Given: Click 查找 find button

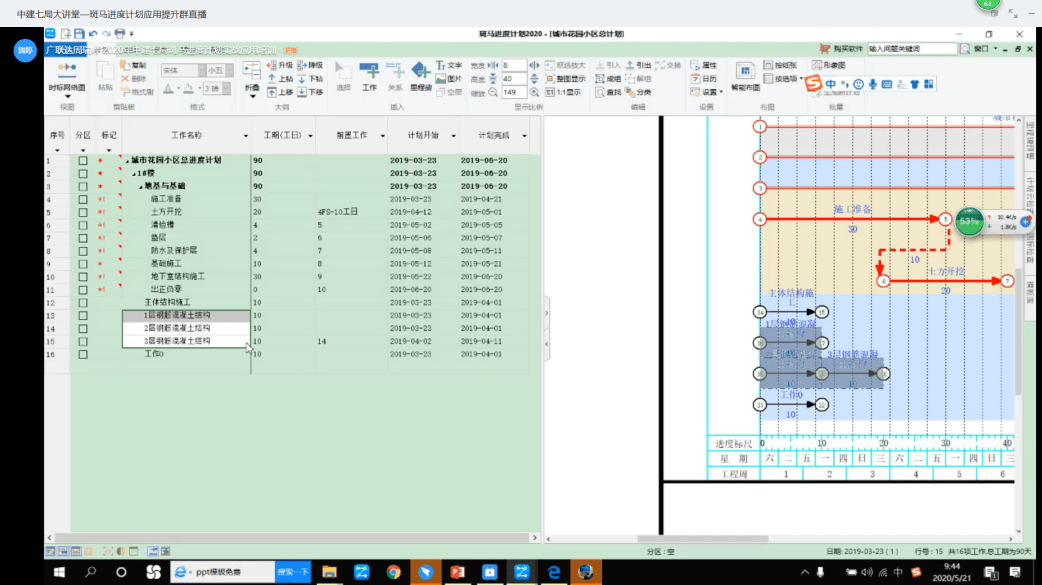Looking at the screenshot, I should [608, 92].
